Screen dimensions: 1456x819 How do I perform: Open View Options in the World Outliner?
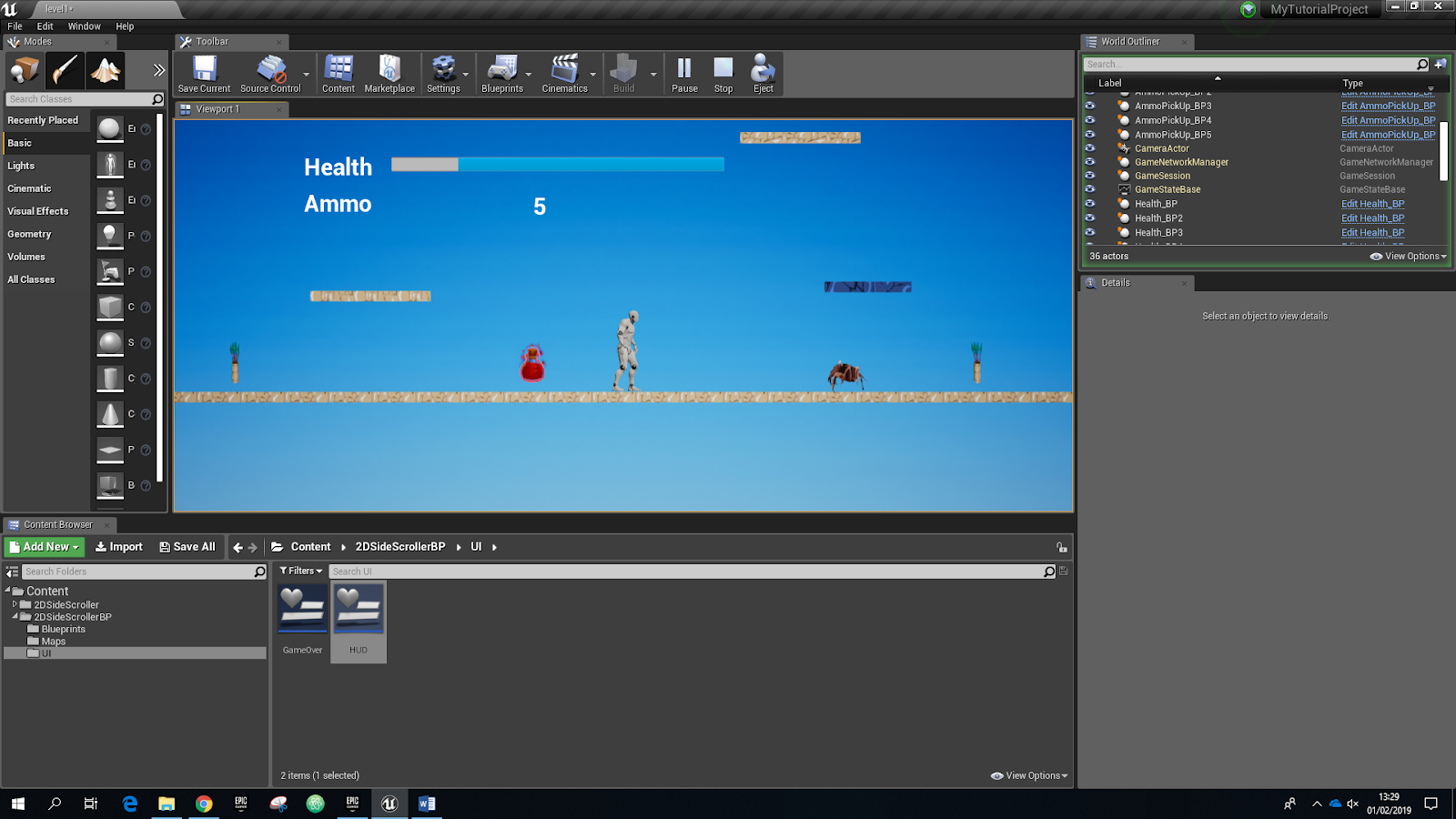(1407, 256)
